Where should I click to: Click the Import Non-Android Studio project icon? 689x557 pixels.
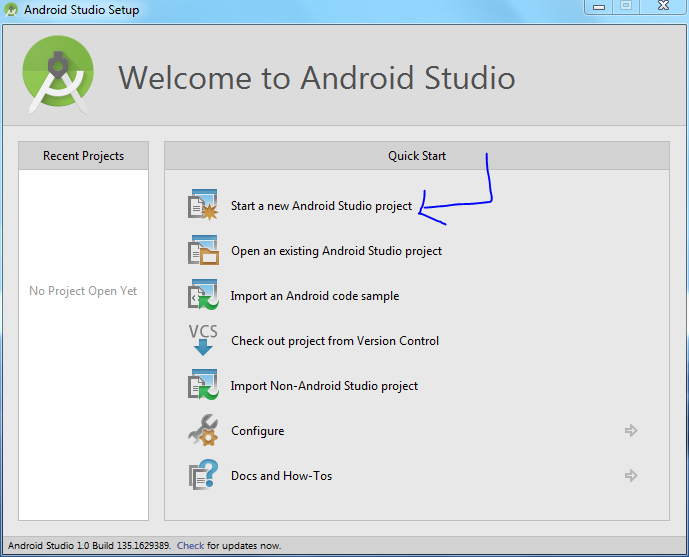pyautogui.click(x=203, y=385)
